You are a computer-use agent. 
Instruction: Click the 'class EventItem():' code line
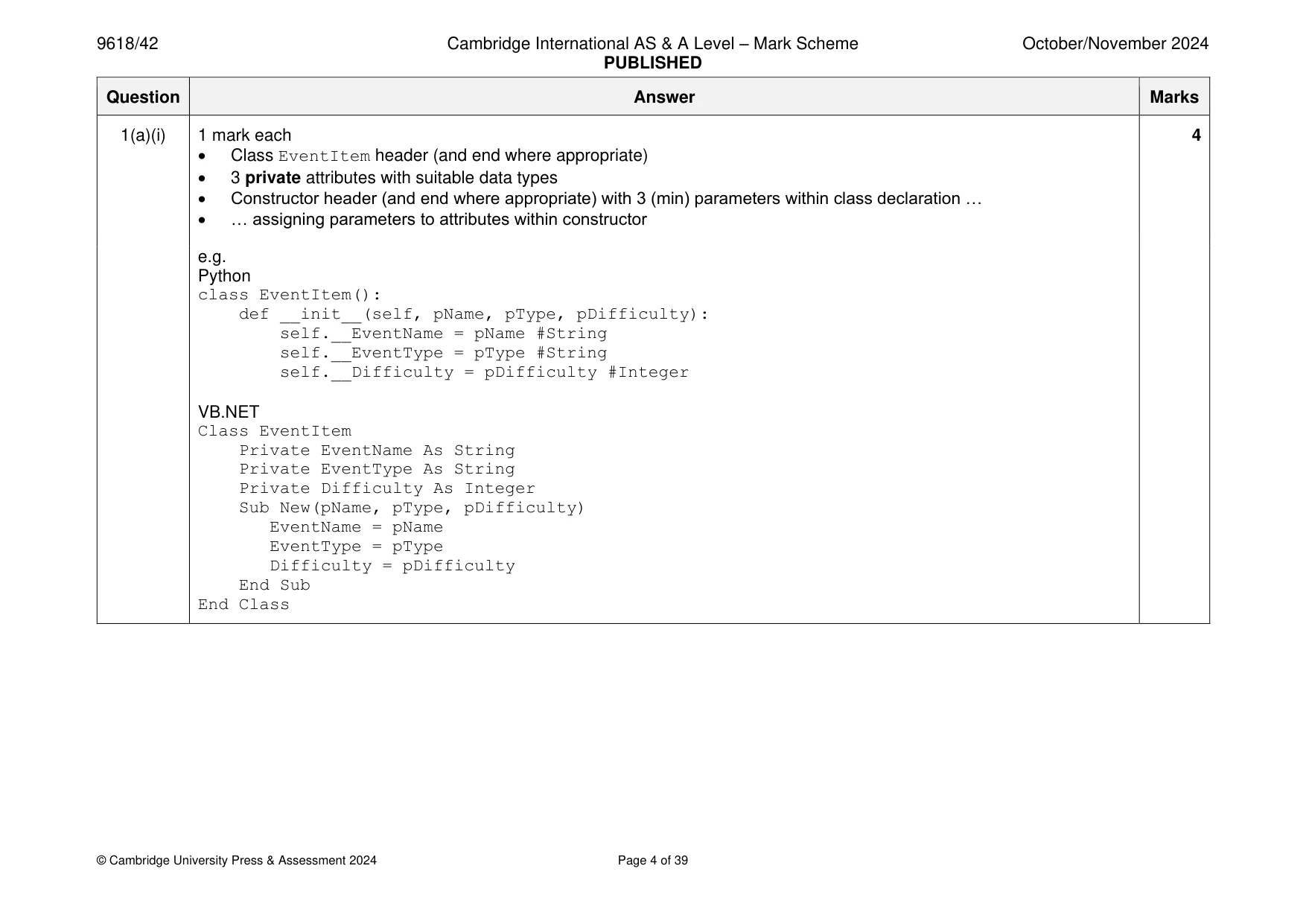click(290, 295)
